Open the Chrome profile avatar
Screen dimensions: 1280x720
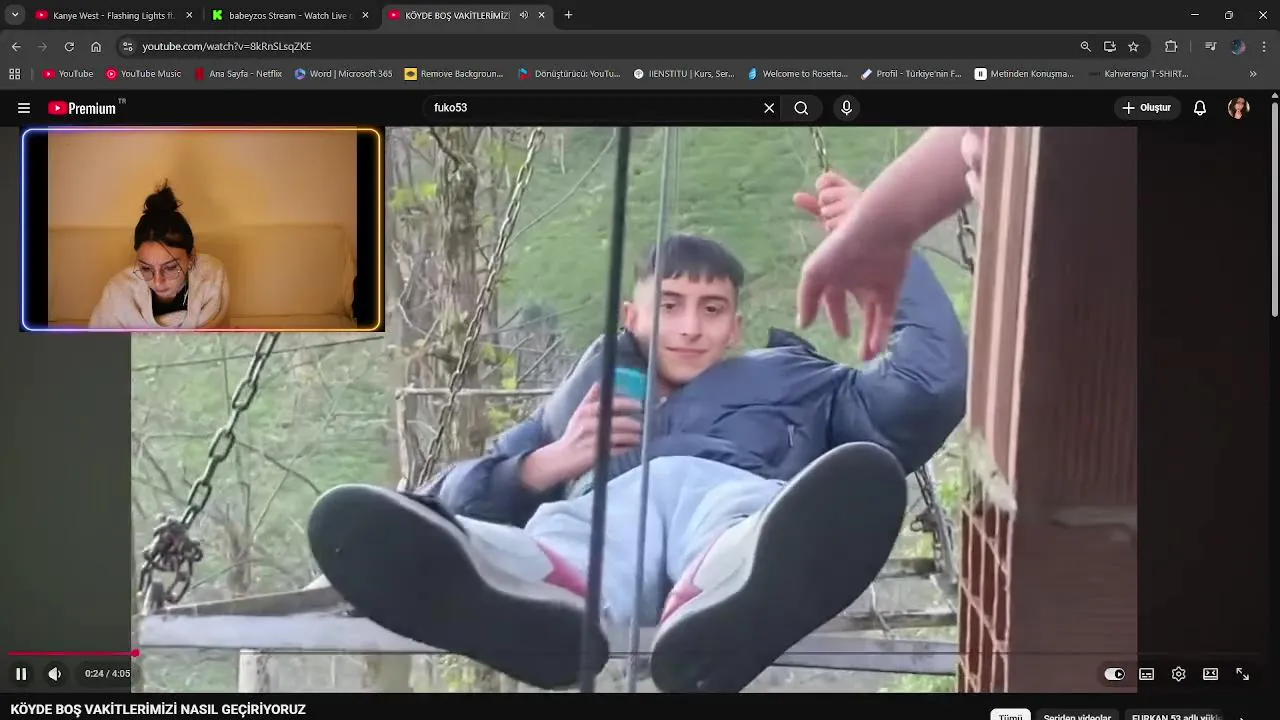click(1238, 46)
